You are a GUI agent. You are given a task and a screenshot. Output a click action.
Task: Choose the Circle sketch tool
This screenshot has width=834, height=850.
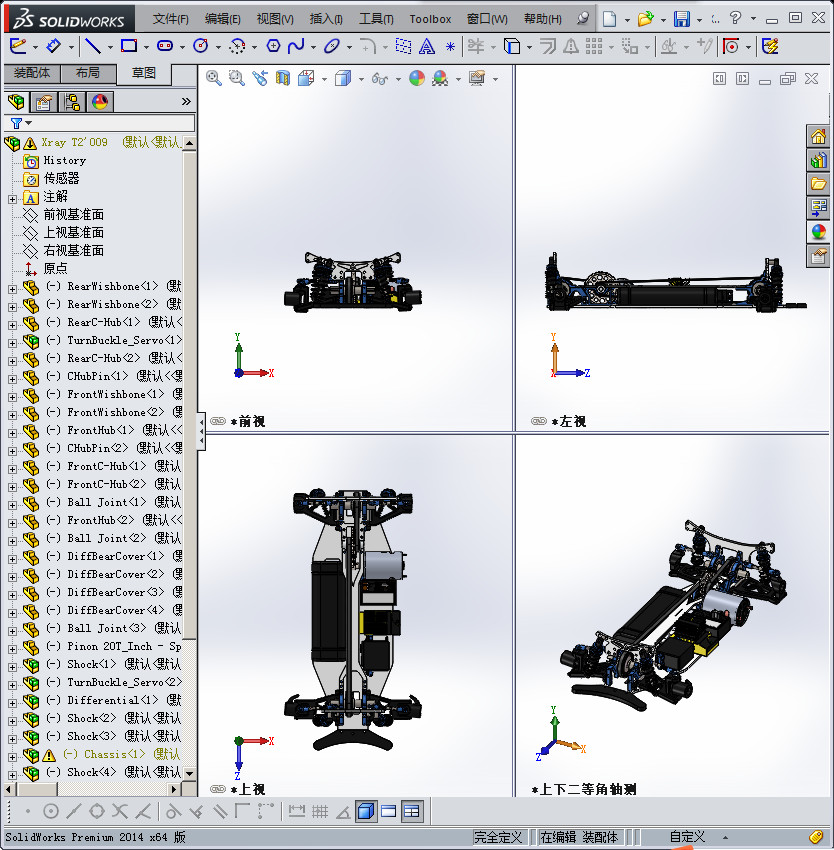(201, 47)
